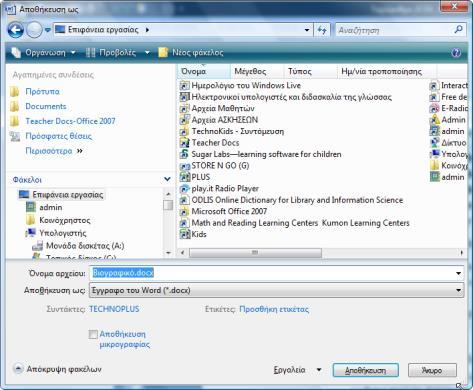Select Math and Reading Learning Centers icon
Image resolution: width=473 pixels, height=390 pixels.
[x=184, y=223]
